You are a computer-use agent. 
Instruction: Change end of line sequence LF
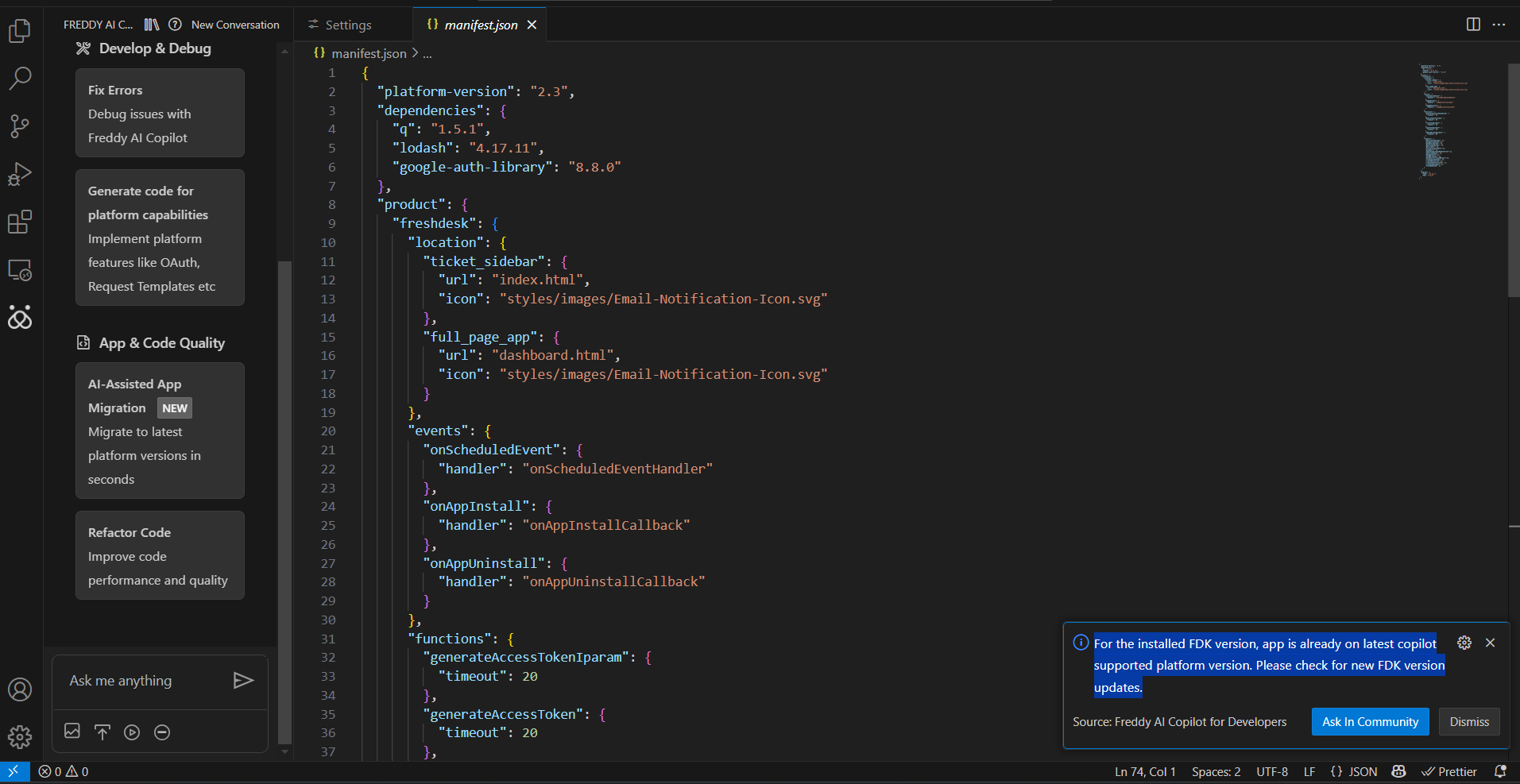[x=1309, y=771]
